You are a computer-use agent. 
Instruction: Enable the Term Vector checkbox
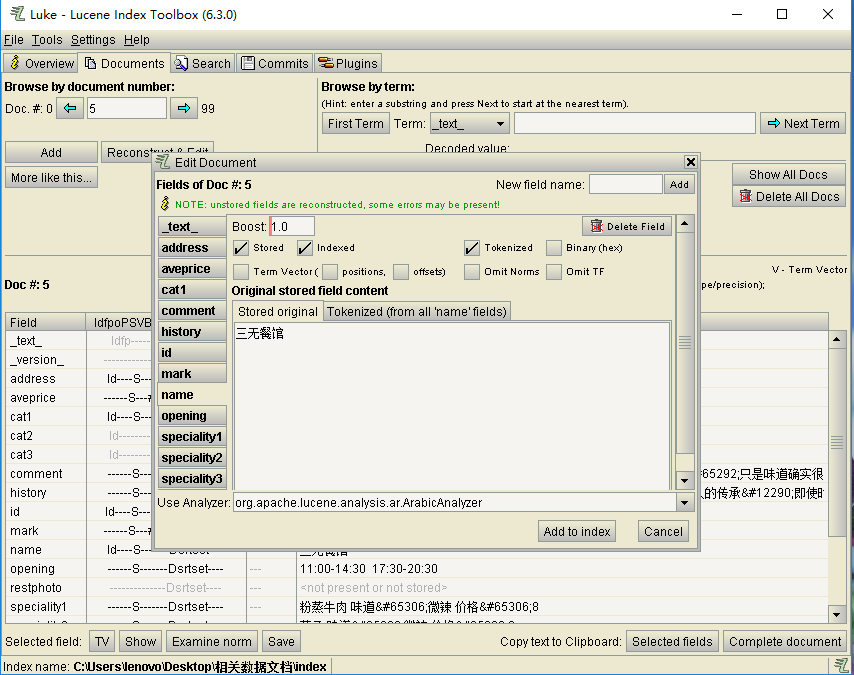[x=241, y=271]
